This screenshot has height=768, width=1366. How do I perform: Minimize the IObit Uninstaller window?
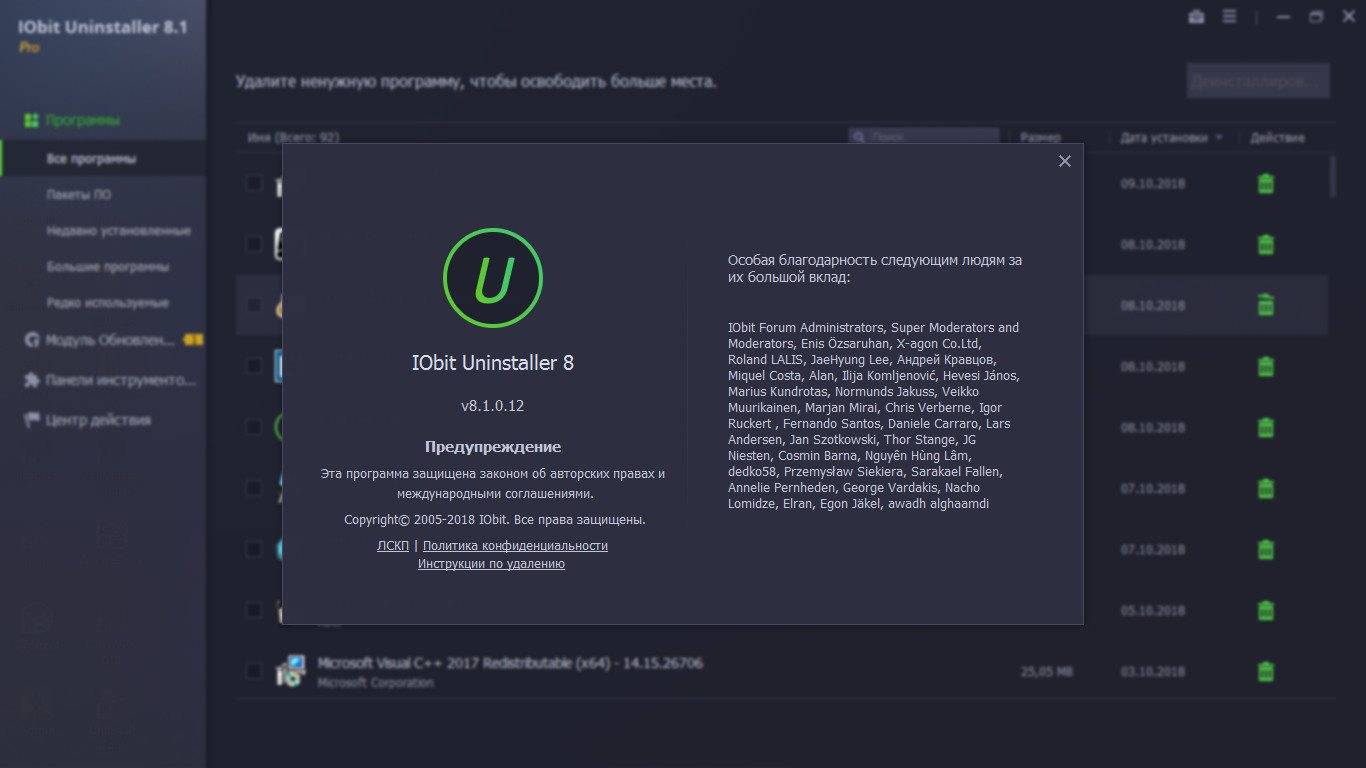pyautogui.click(x=1283, y=17)
